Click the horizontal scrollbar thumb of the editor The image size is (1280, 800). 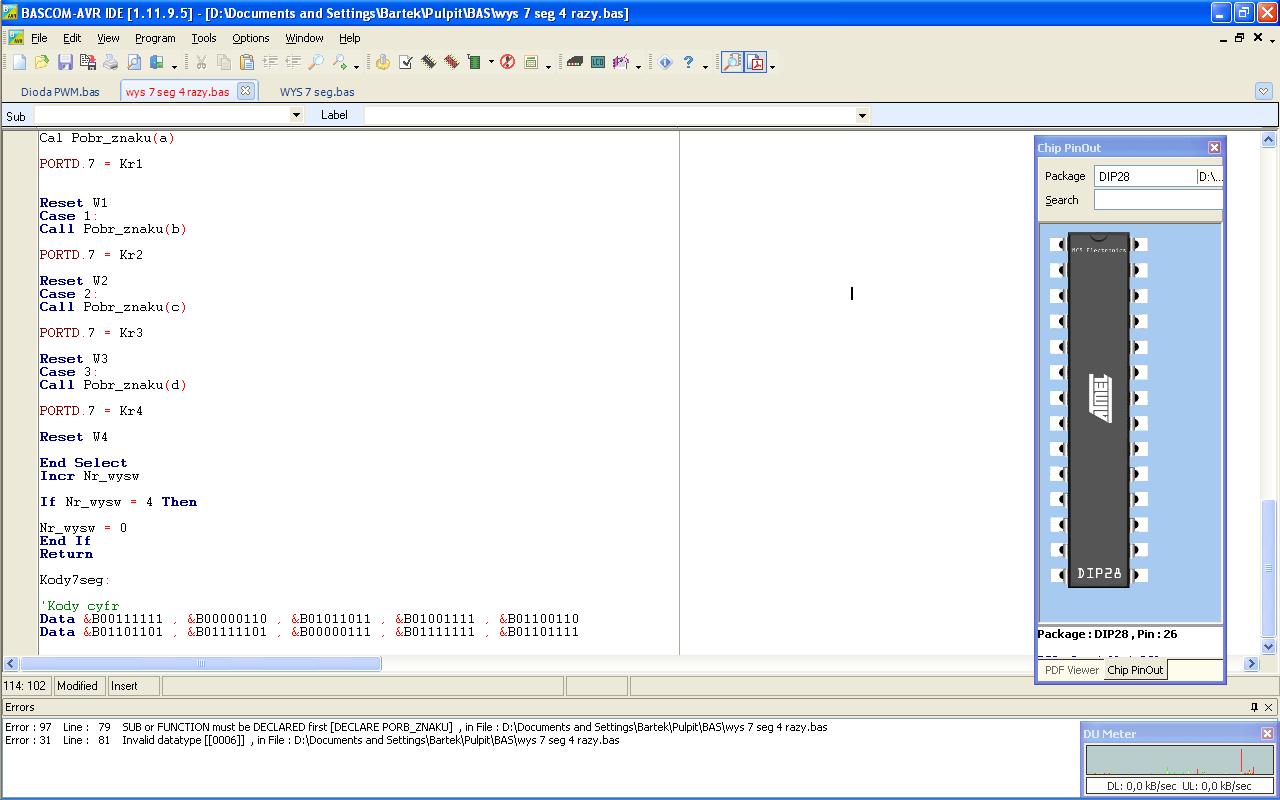(201, 663)
